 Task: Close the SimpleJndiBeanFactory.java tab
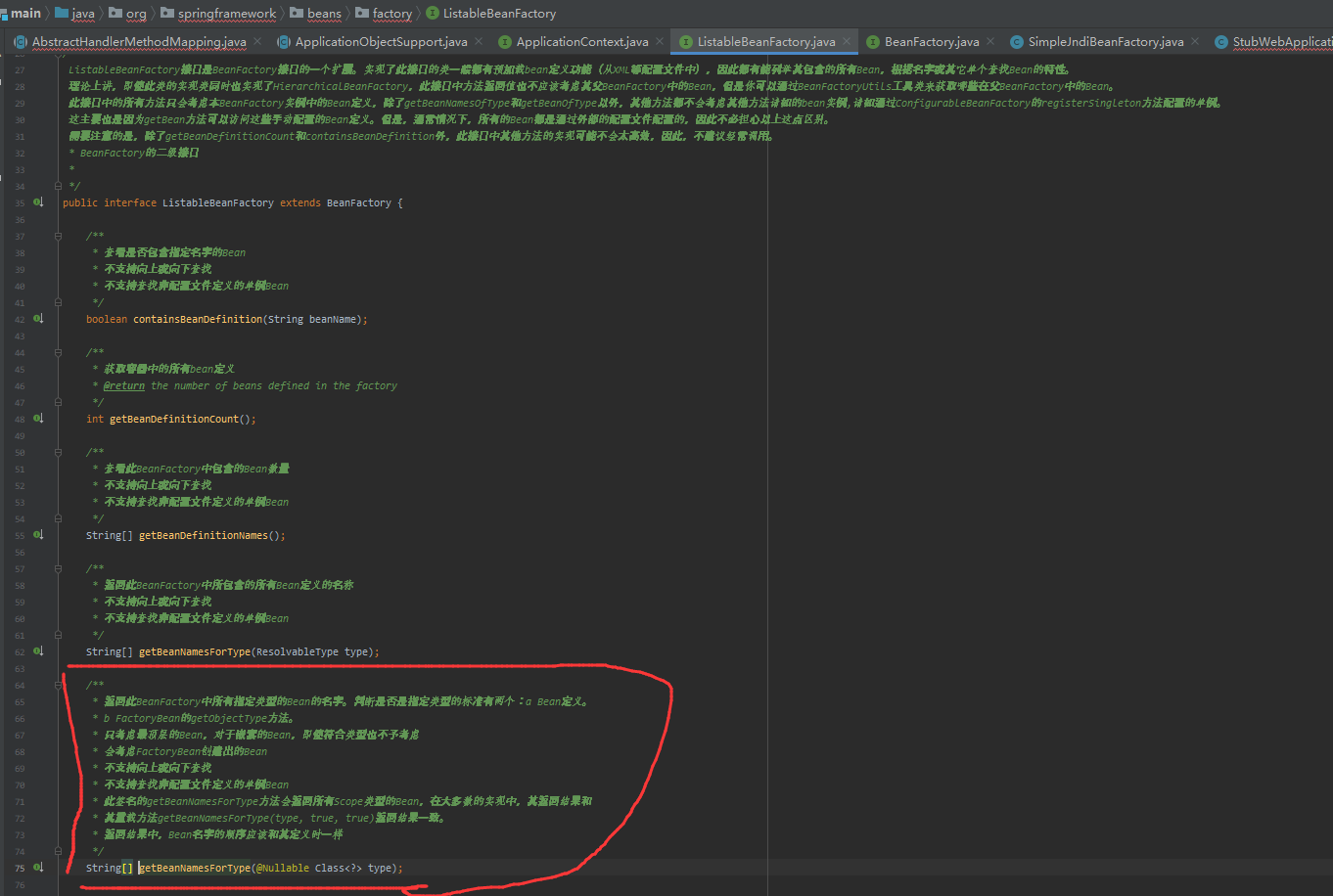(x=1195, y=41)
